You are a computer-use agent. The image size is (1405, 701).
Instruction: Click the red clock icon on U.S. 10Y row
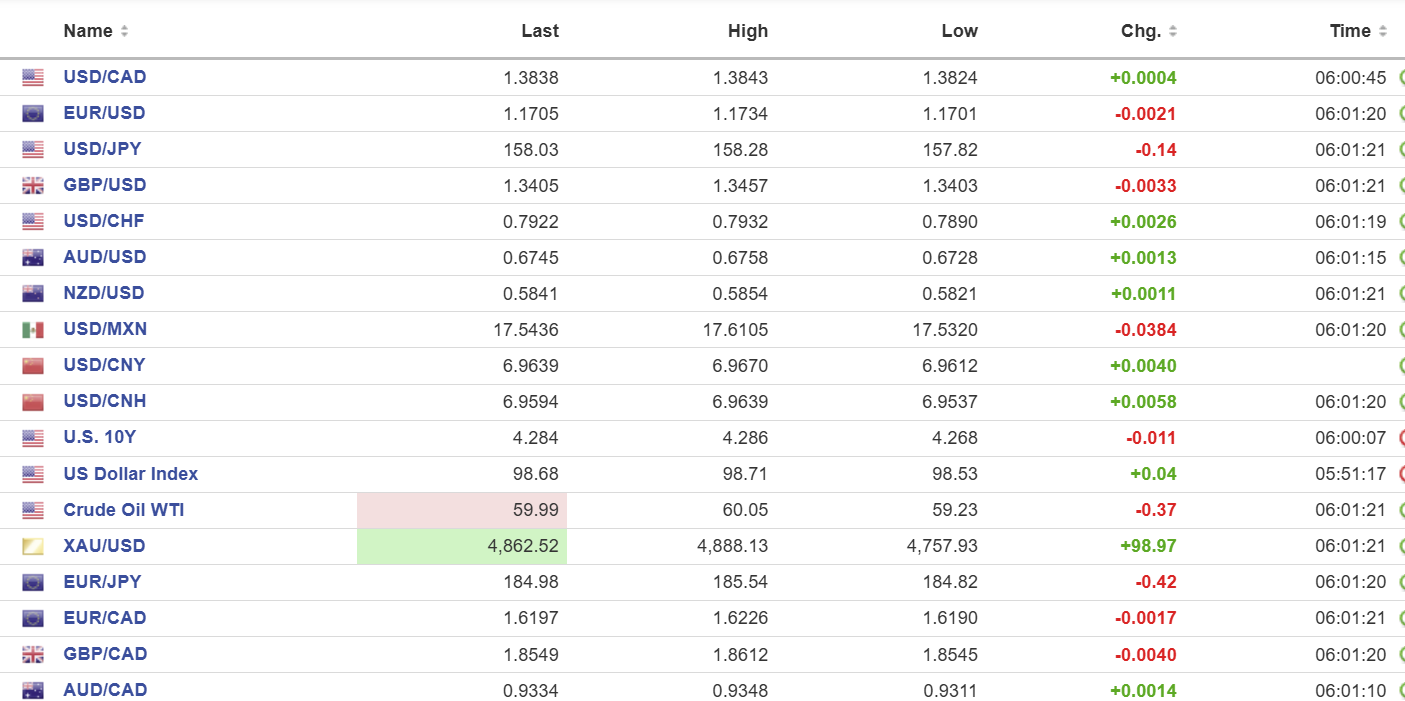coord(1401,438)
